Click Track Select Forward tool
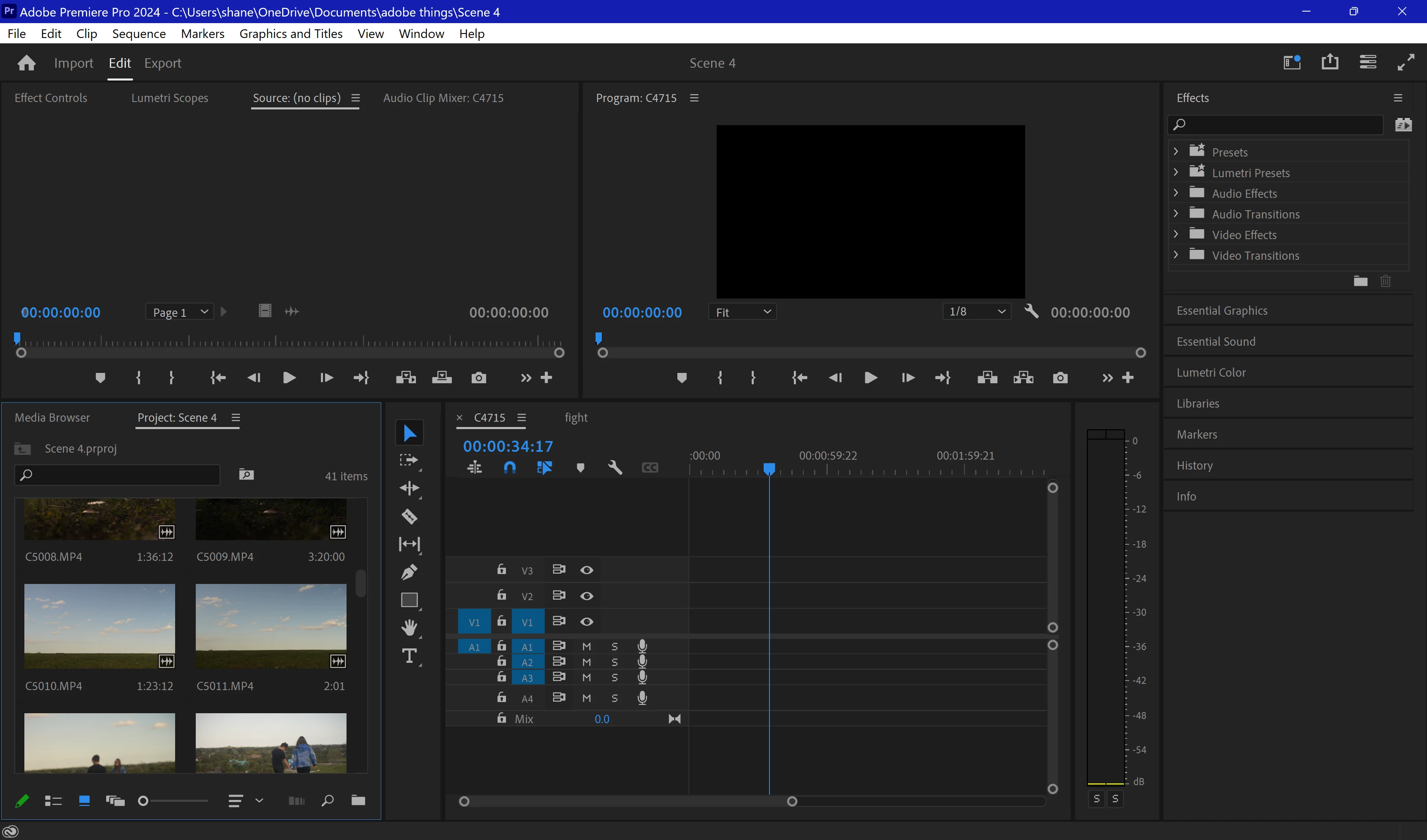Viewport: 1427px width, 840px height. tap(408, 460)
